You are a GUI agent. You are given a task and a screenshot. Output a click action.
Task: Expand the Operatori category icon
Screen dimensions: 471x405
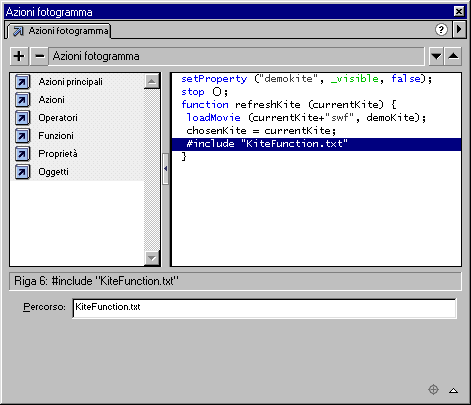coord(23,118)
